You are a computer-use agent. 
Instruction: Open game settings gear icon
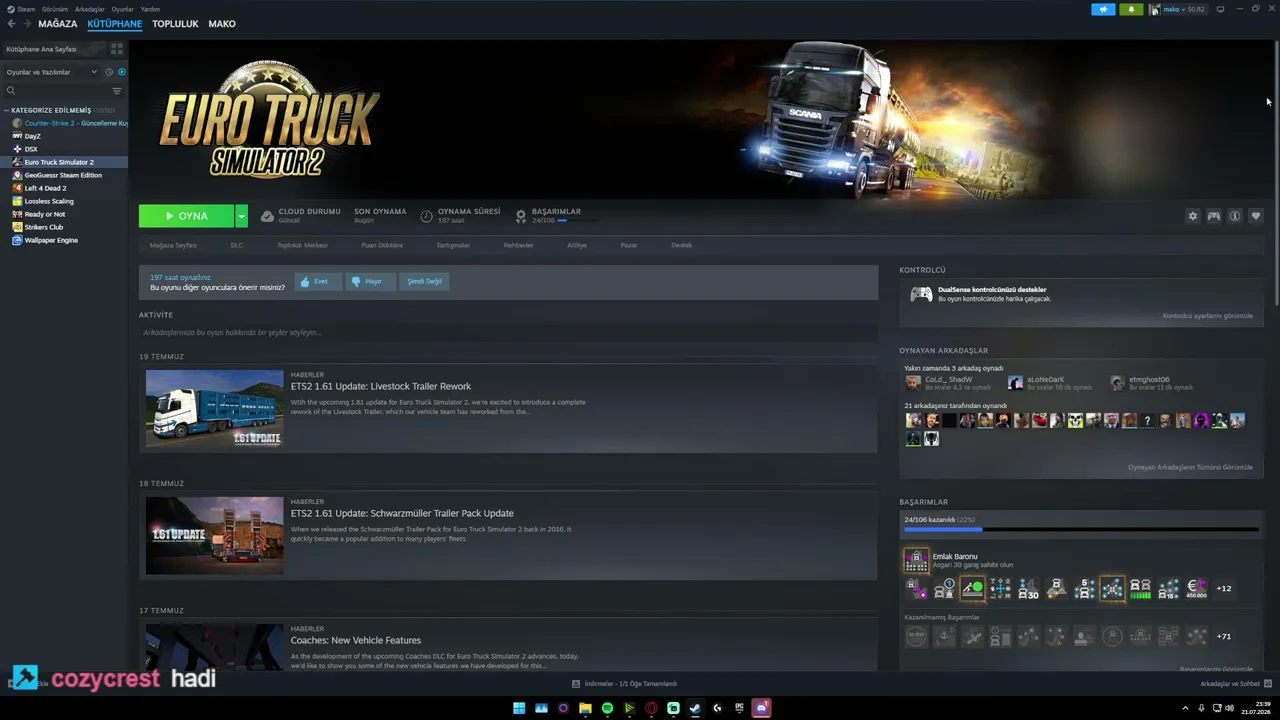(x=1192, y=216)
